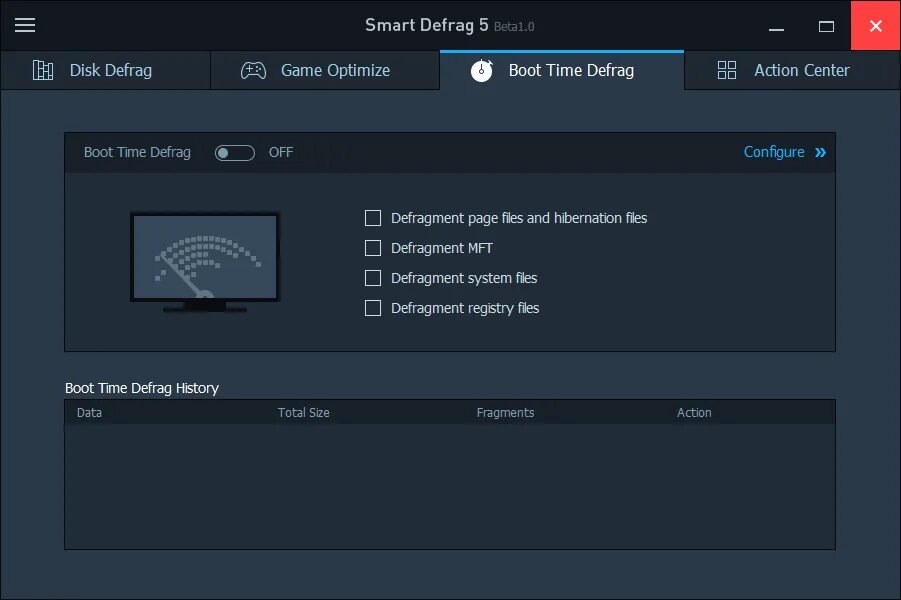Click the Fragments column header
901x600 pixels.
tap(505, 413)
